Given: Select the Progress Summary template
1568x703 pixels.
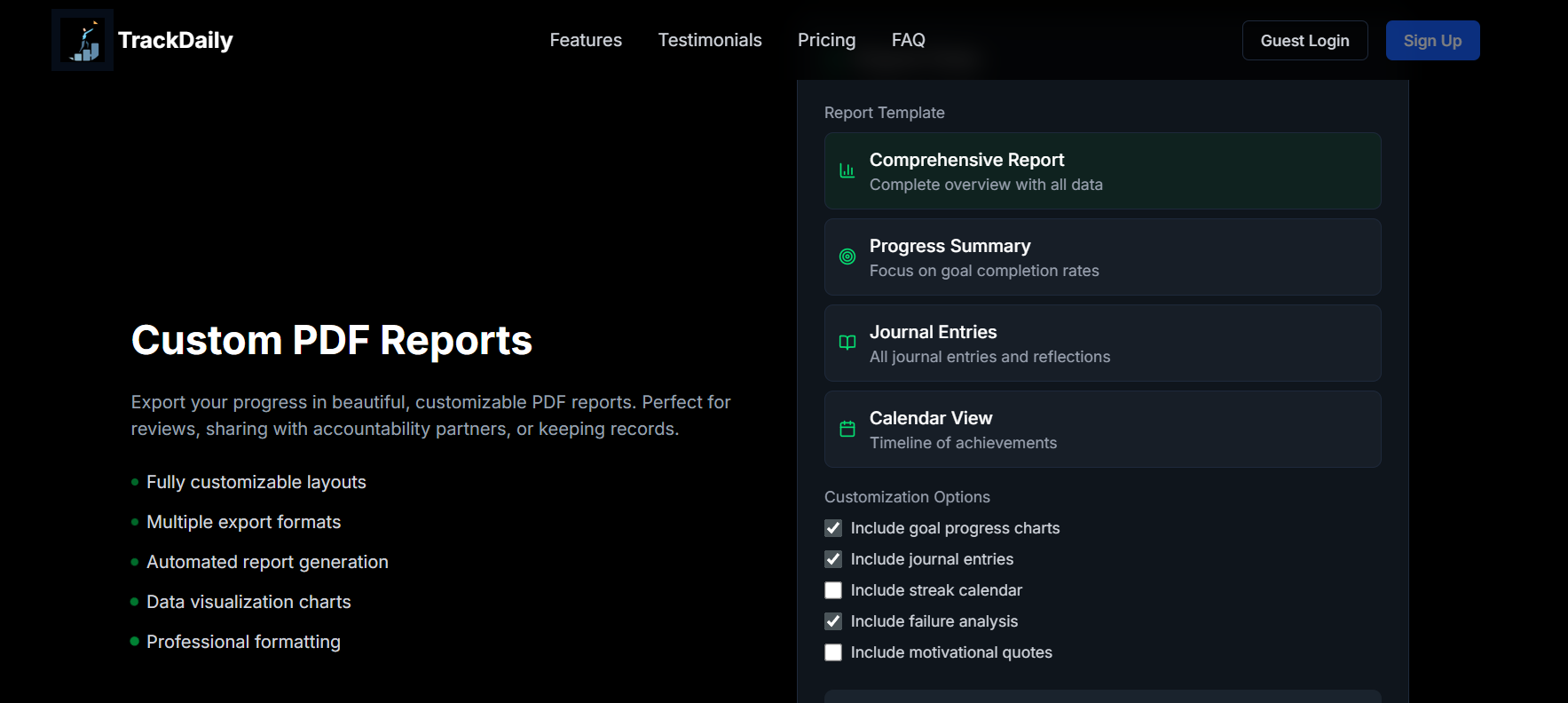Looking at the screenshot, I should (x=1102, y=257).
